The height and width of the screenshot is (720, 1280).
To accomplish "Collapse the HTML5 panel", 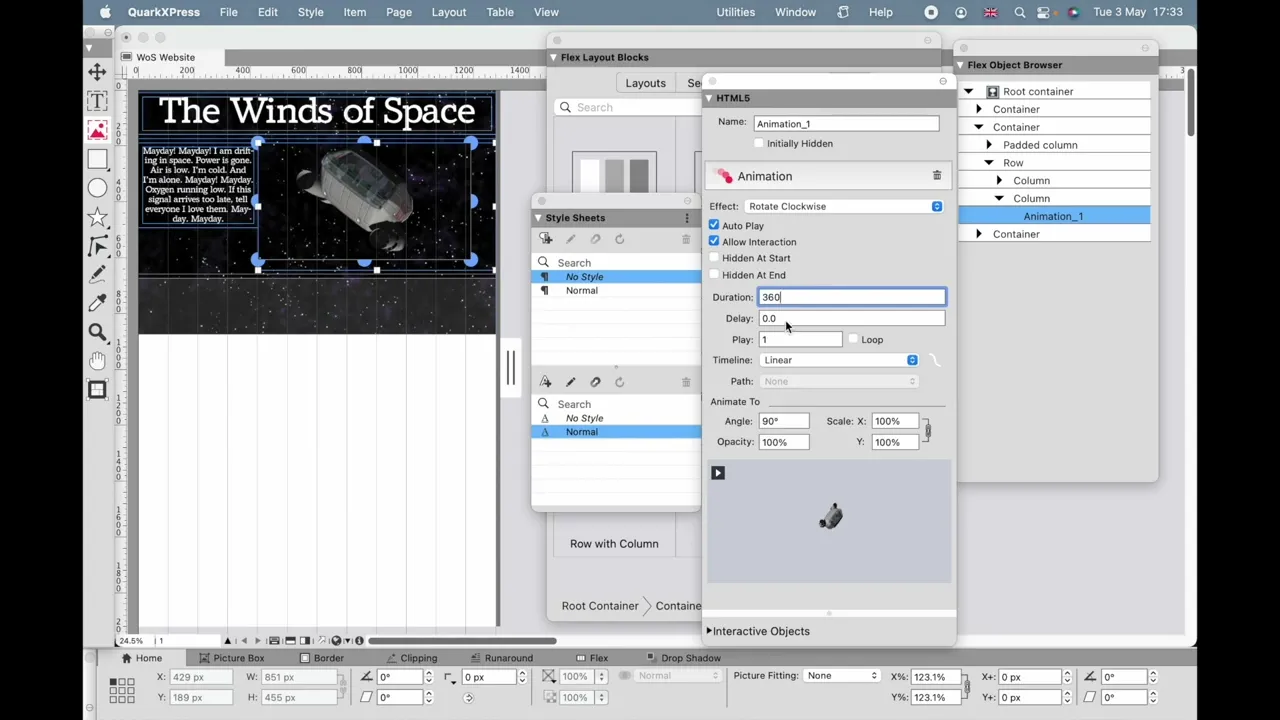I will [x=709, y=98].
